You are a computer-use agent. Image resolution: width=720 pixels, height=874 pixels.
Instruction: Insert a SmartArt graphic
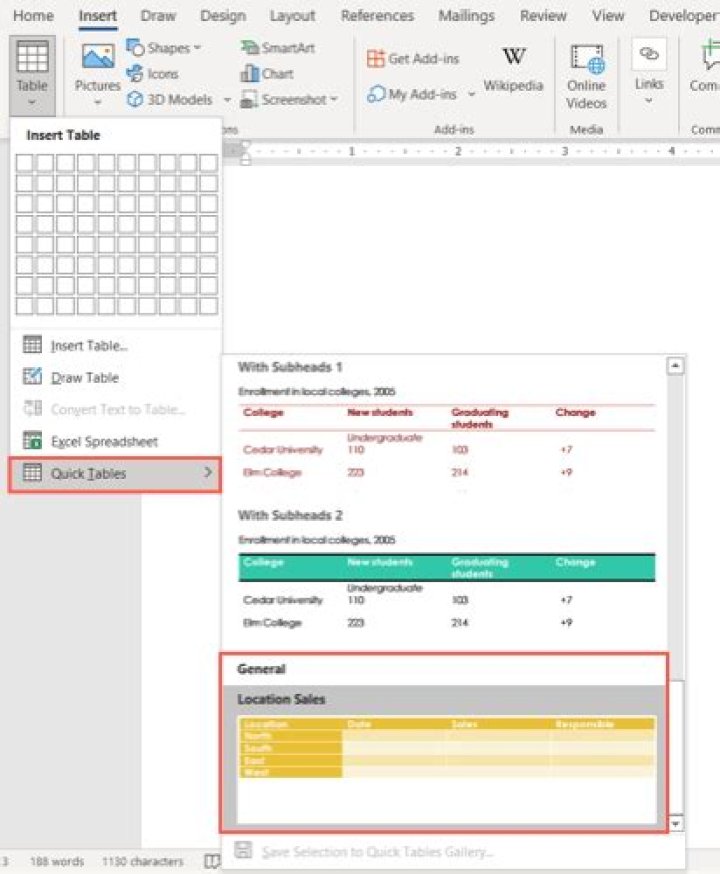coord(278,48)
